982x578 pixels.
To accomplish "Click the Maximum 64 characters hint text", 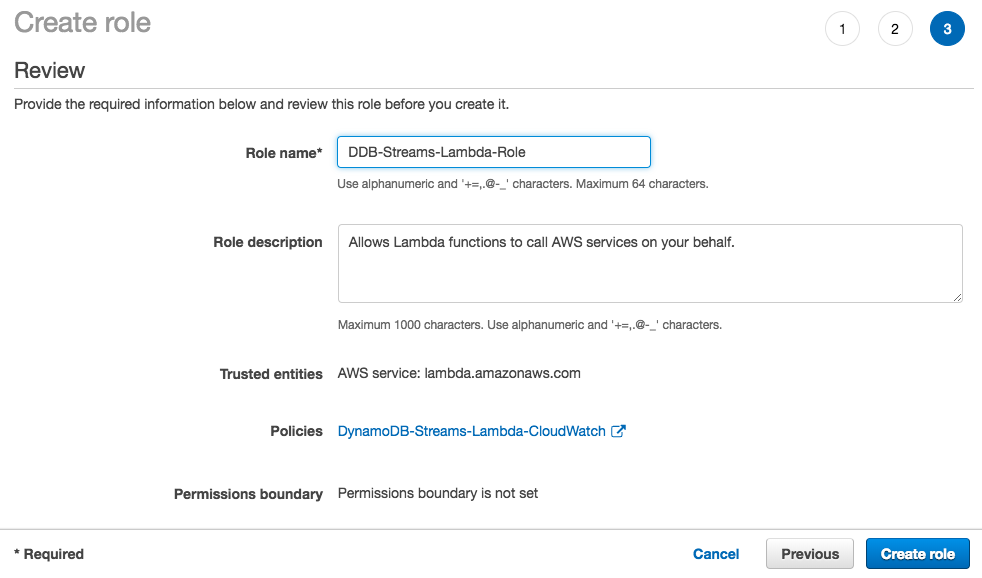I will (x=642, y=184).
